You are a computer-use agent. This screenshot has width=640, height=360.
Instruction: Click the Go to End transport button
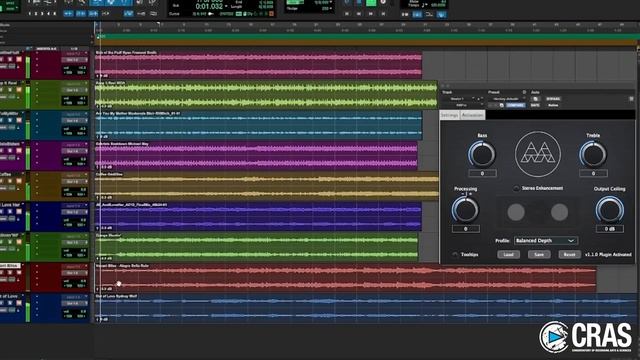[383, 13]
